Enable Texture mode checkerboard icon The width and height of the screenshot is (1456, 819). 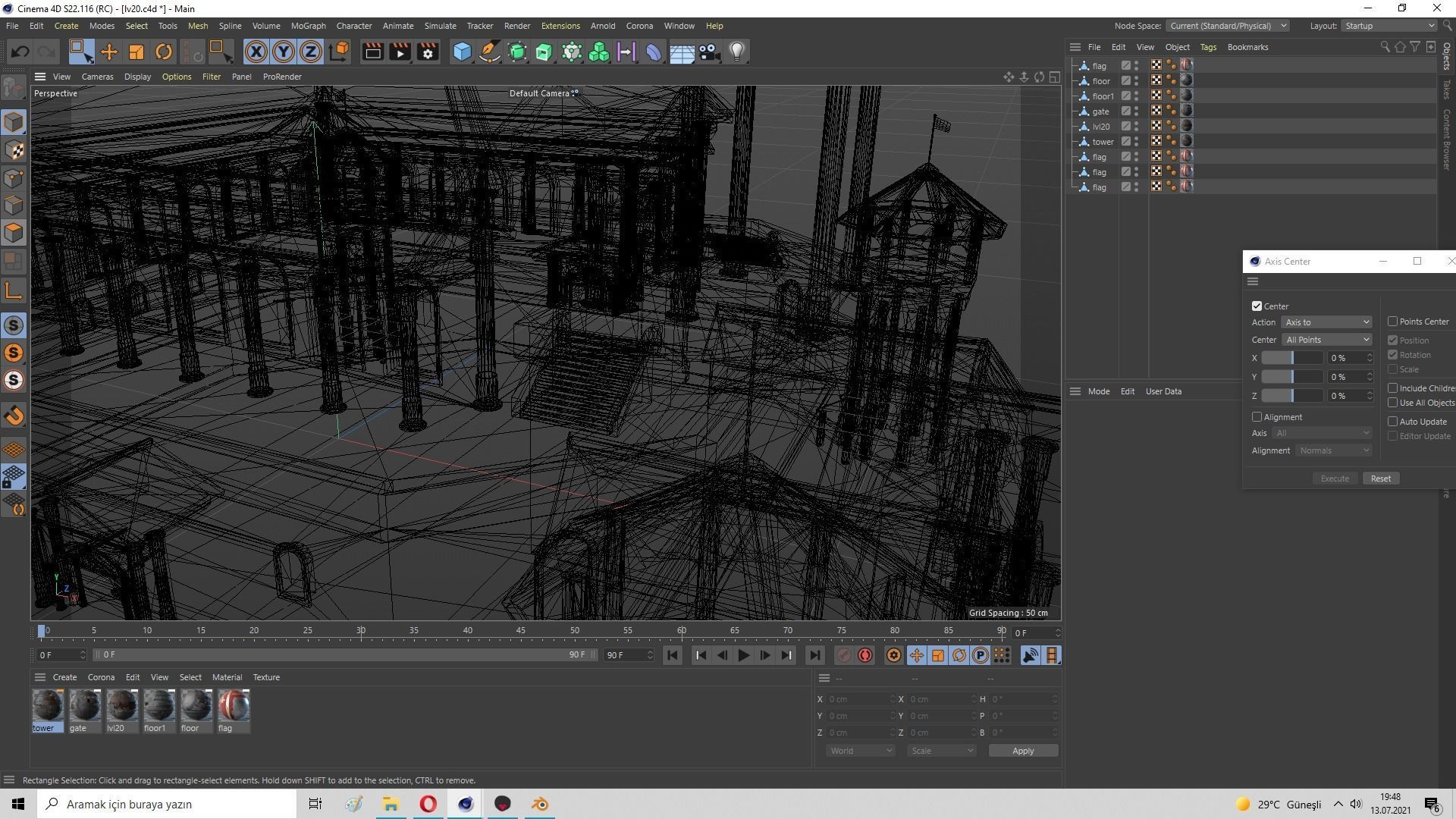[x=14, y=150]
